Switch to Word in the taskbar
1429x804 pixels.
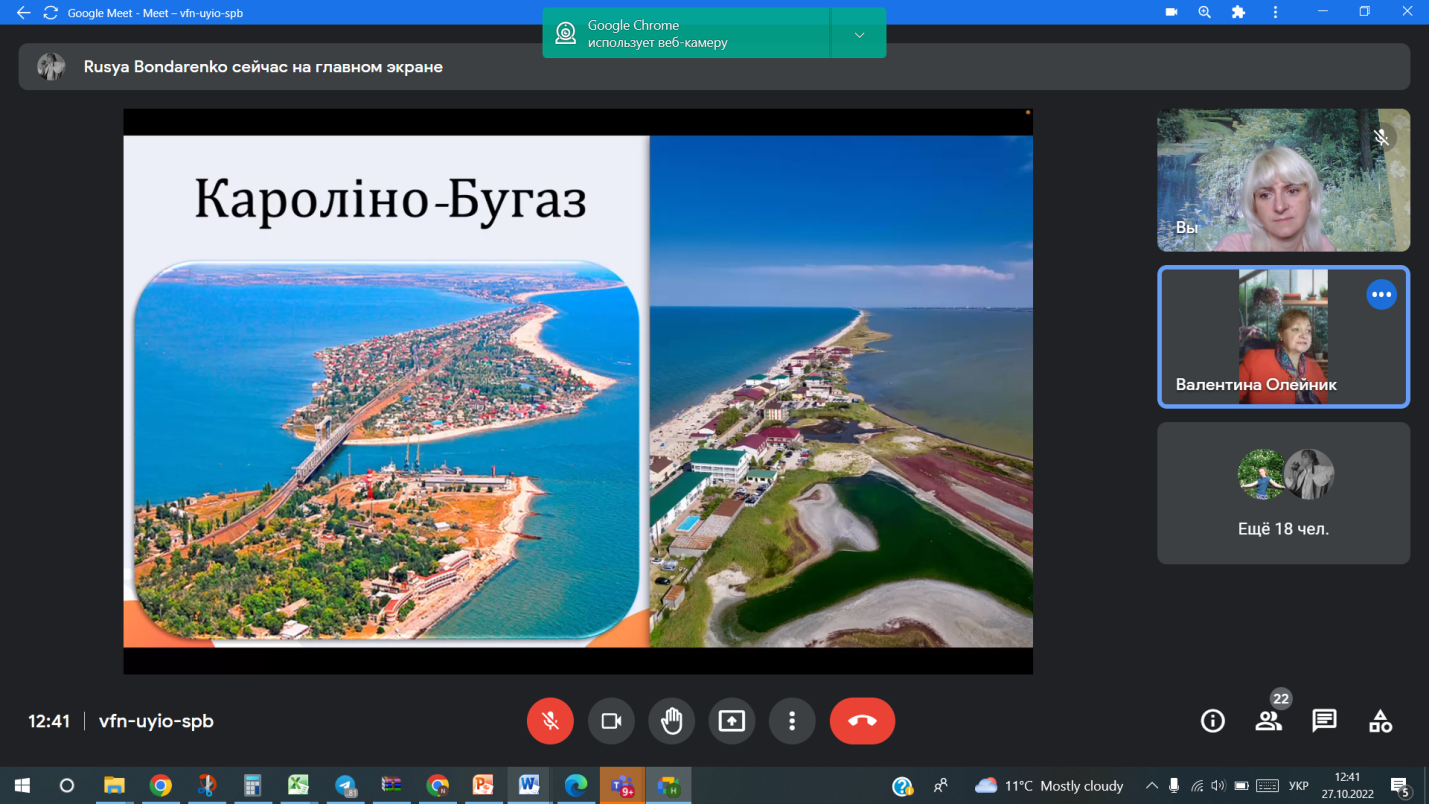point(529,785)
